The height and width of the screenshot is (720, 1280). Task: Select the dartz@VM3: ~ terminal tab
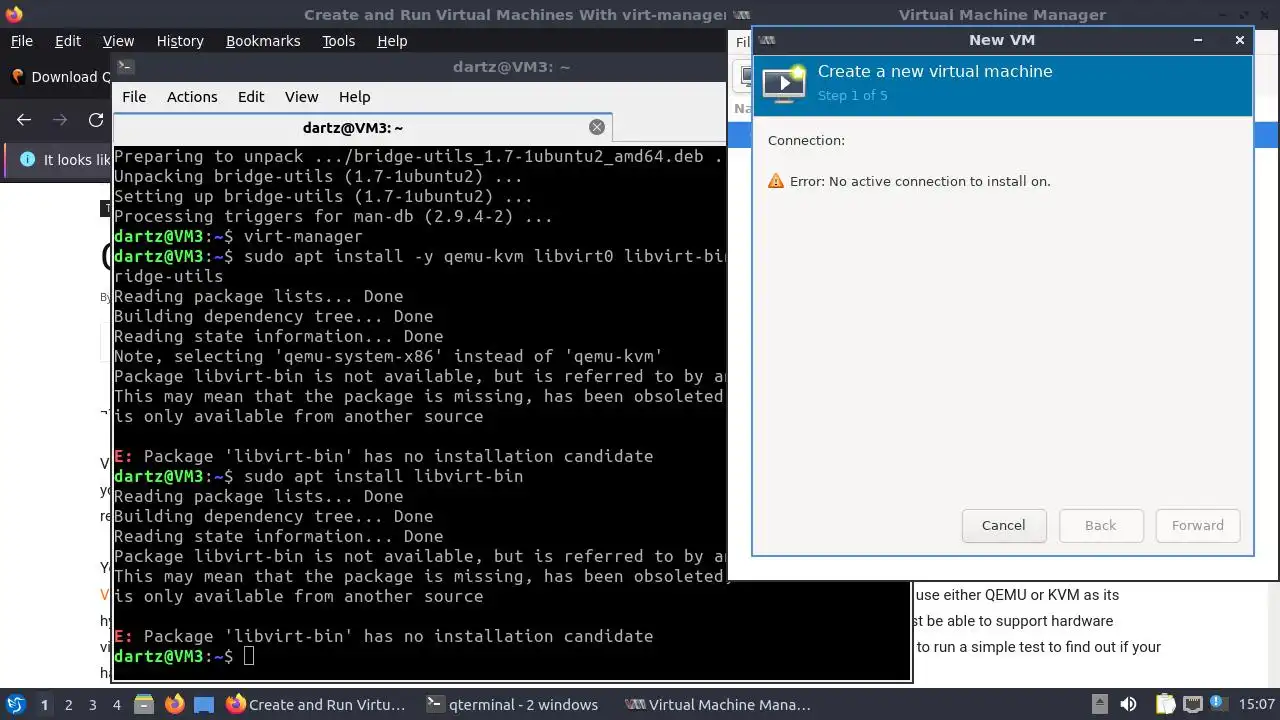(x=353, y=128)
